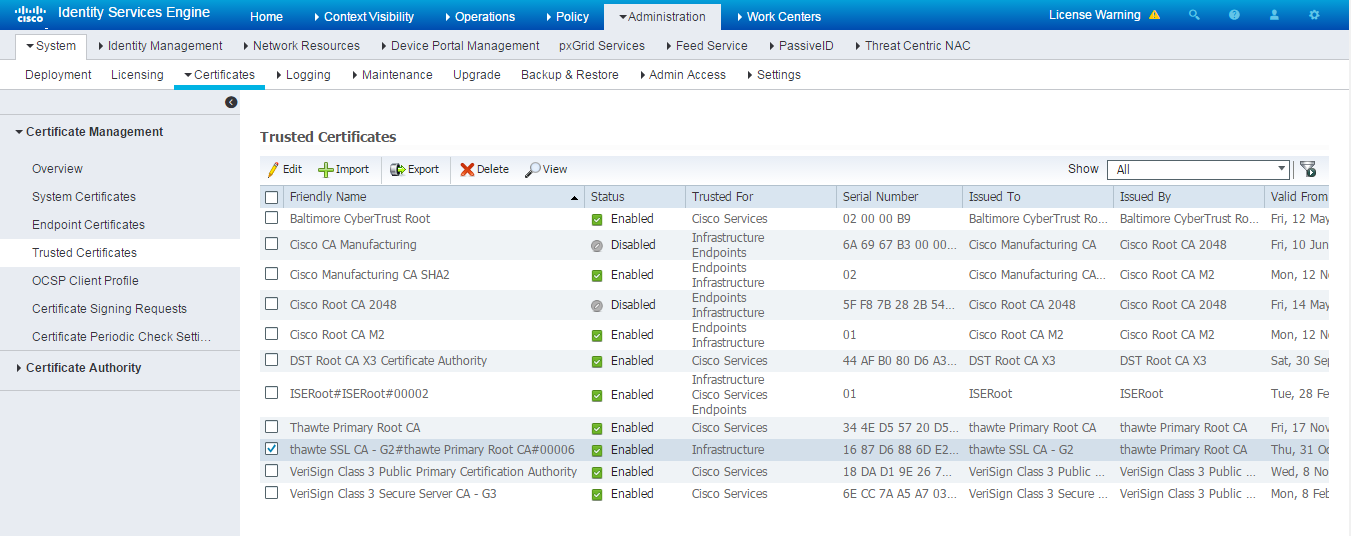1351x536 pixels.
Task: Open System Certificates in sidebar
Action: 84,197
